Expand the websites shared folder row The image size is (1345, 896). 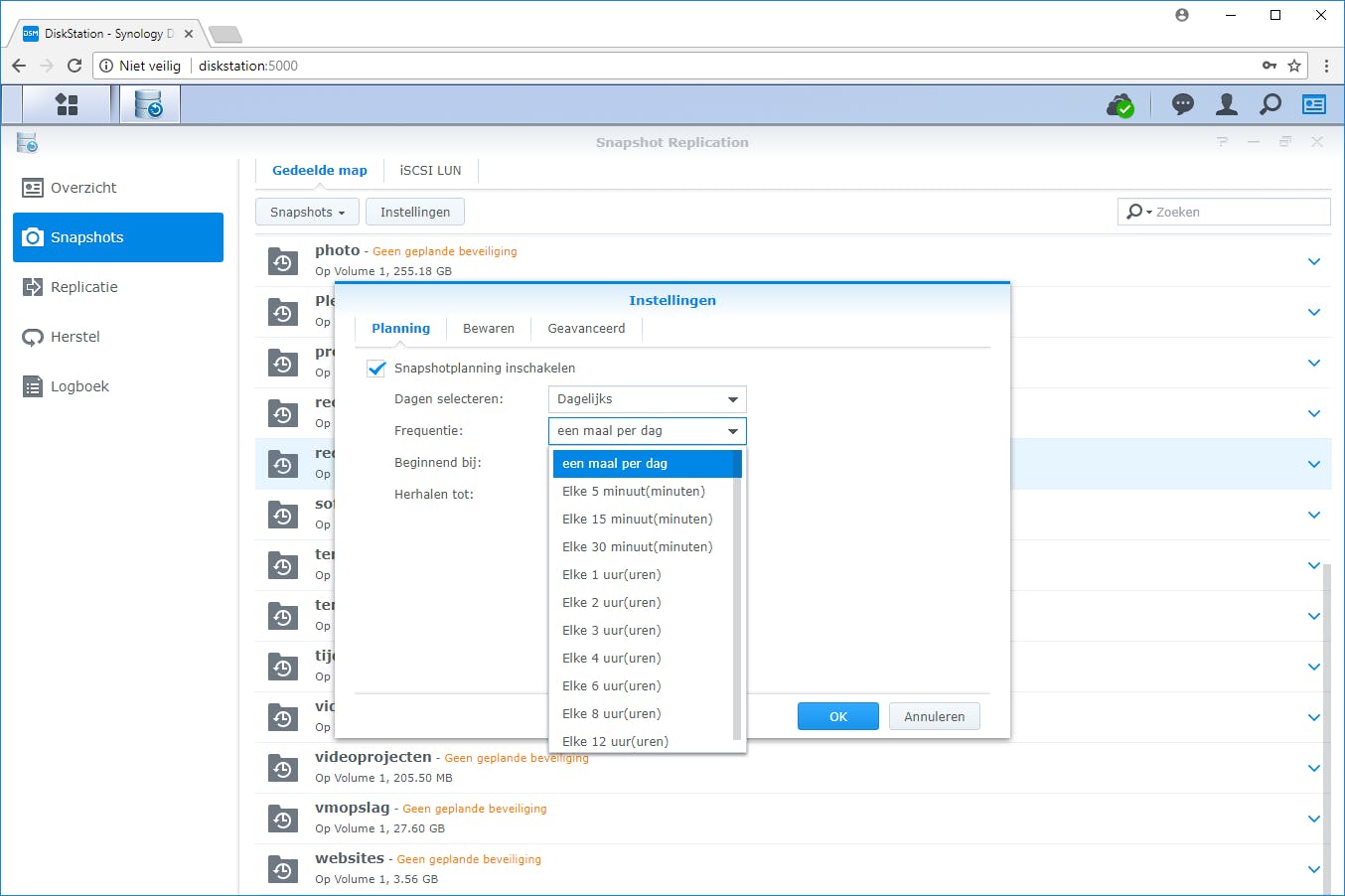(1313, 869)
